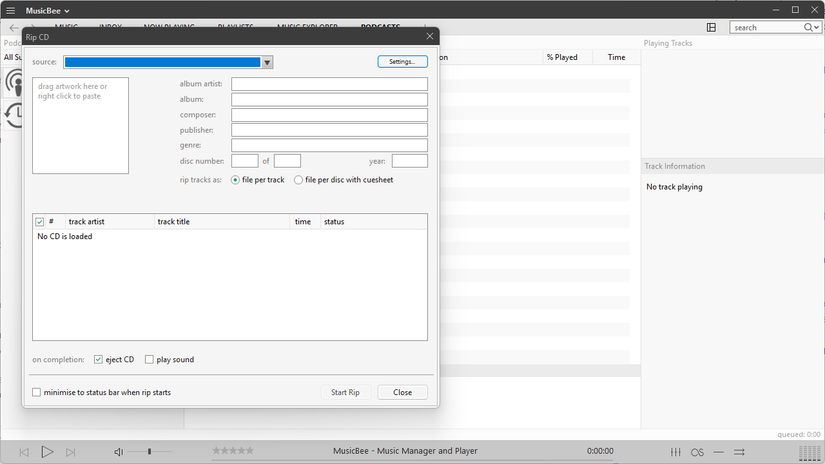Focus the disc total field after 'of'
Screen dimensions: 825x464
coord(287,161)
